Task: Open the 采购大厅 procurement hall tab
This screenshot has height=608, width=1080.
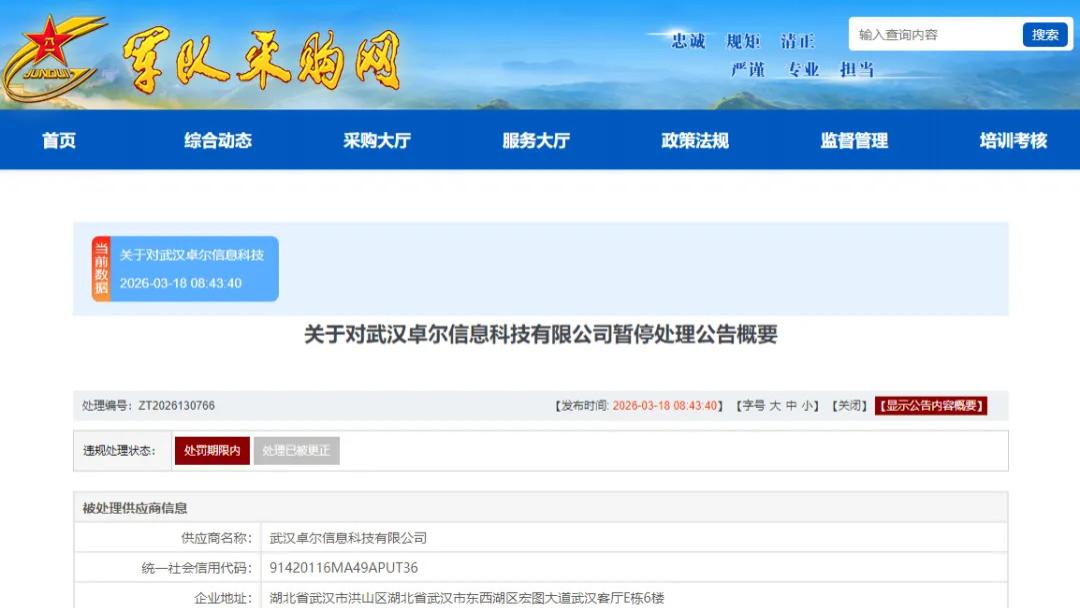Action: (377, 140)
